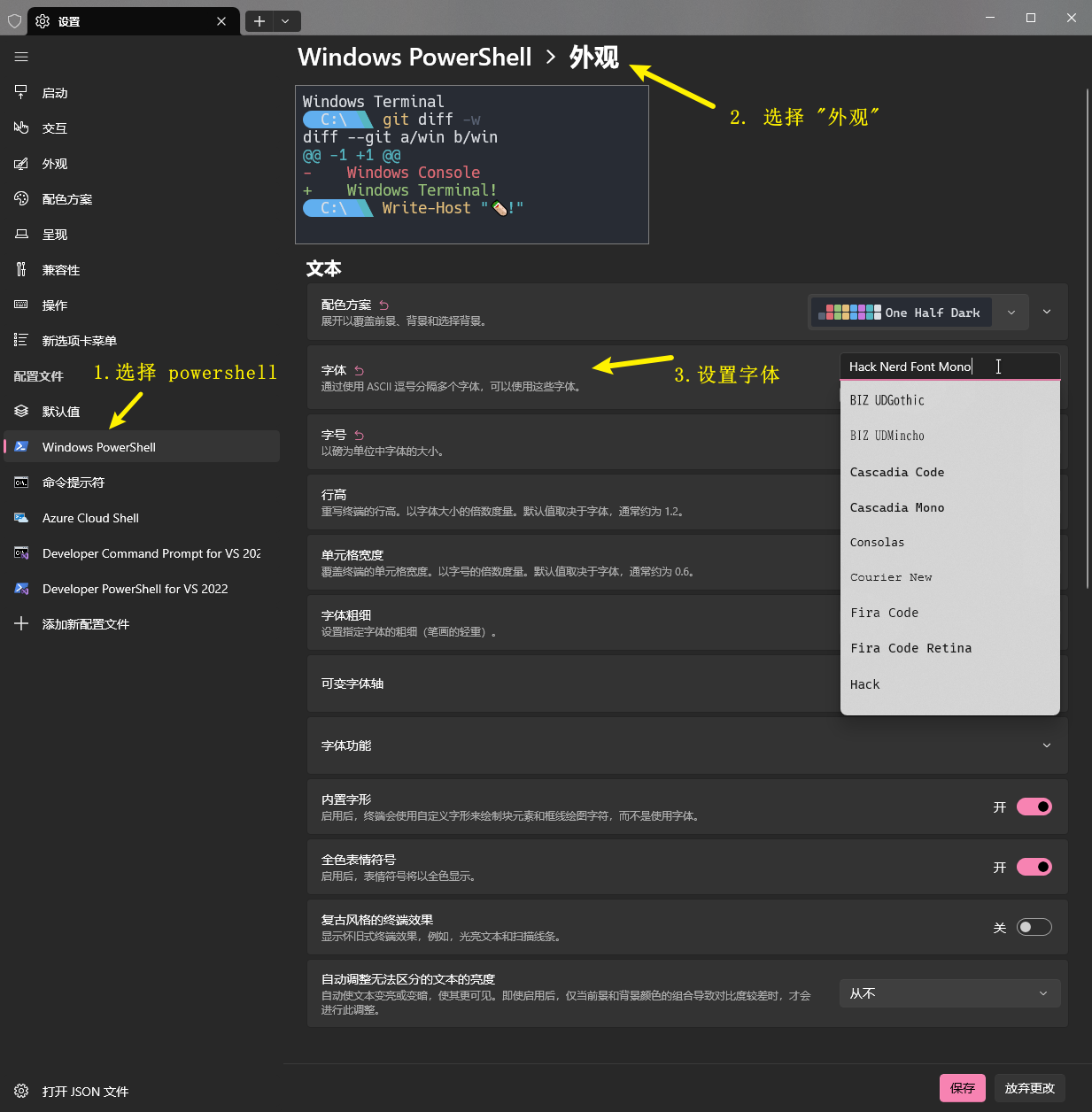Viewport: 1092px width, 1112px height.
Task: Enable the 复古风格的终端效果 toggle
Action: [x=1034, y=927]
